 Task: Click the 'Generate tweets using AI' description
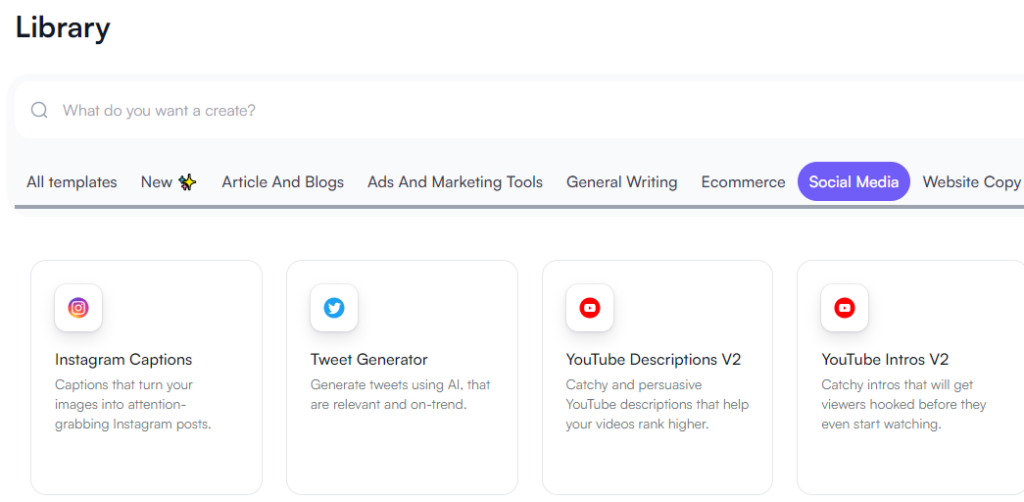tap(400, 395)
